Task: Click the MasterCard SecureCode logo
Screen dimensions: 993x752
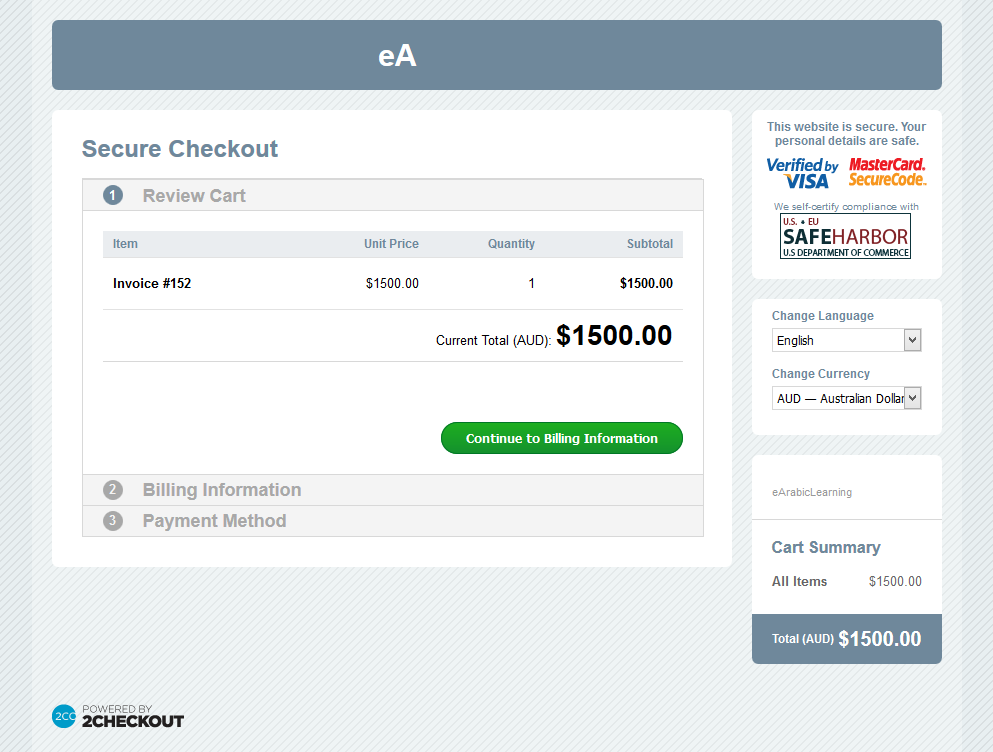Action: tap(886, 171)
